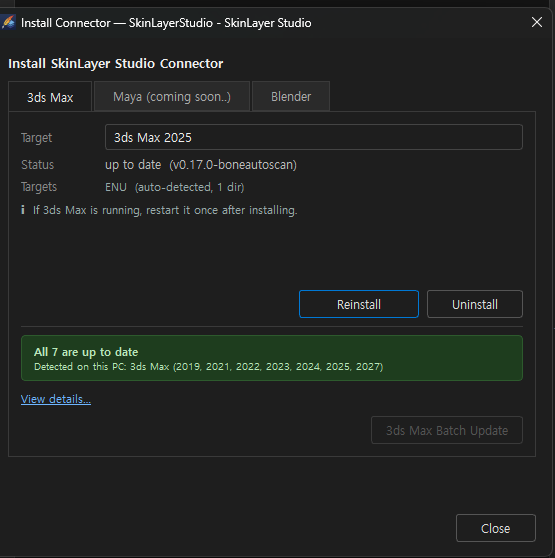Click the 'Target' field label

coord(36,138)
